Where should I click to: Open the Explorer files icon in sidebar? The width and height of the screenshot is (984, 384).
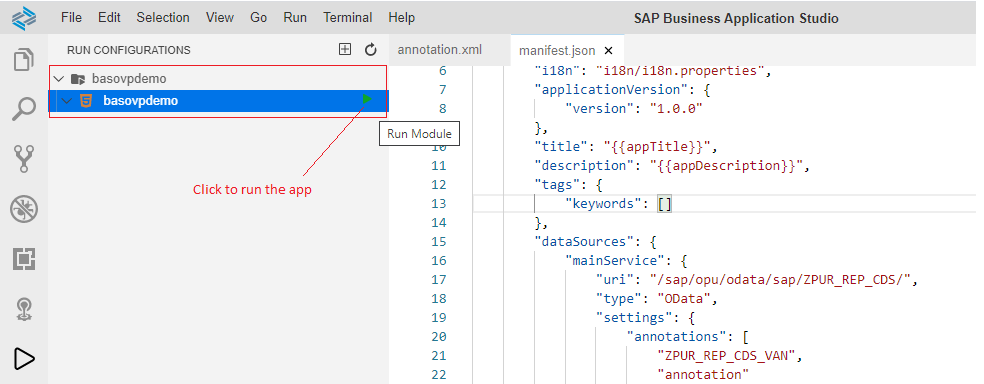coord(23,60)
